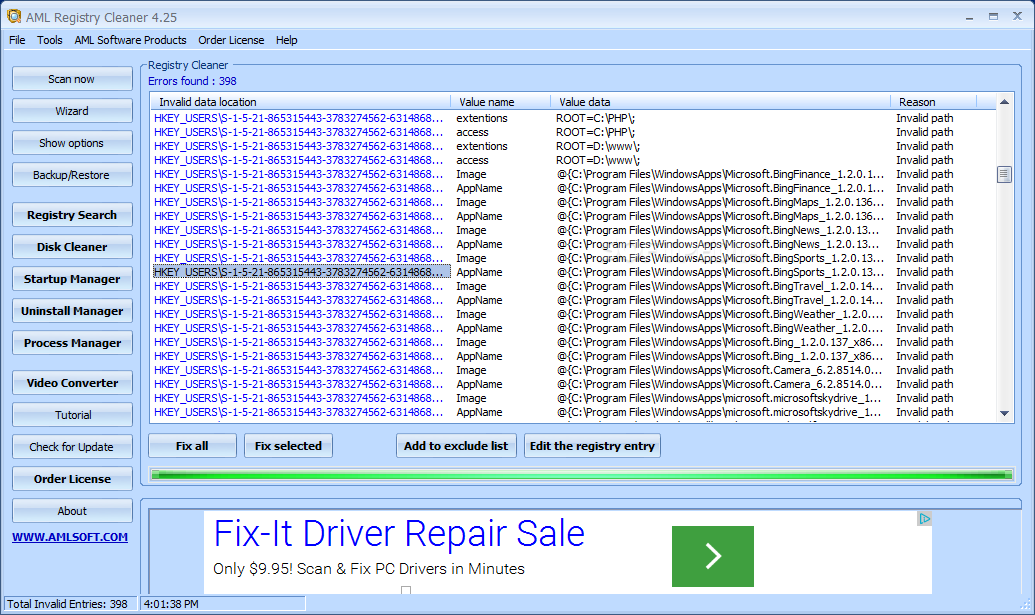Select the highlighted BingSports AppName row

(573, 273)
